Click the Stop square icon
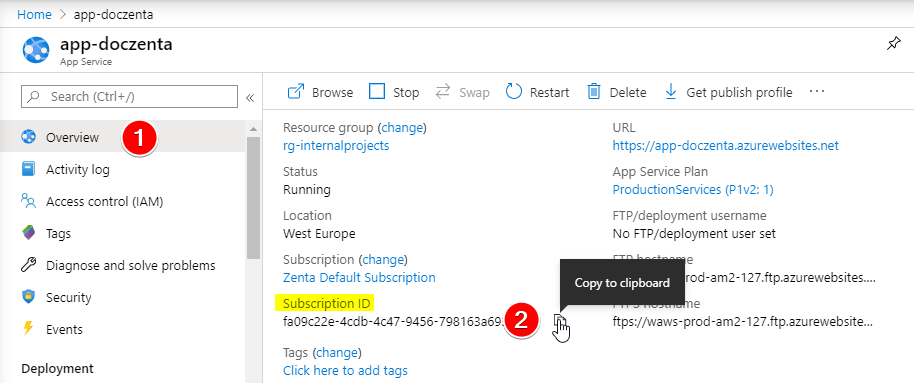Screen dimensions: 914x383 378,92
